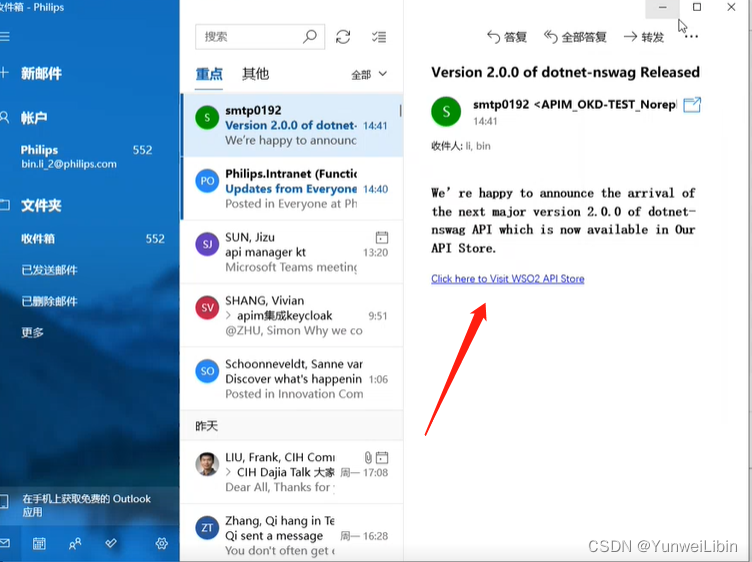Click the search magnifier icon
752x562 pixels.
click(310, 36)
